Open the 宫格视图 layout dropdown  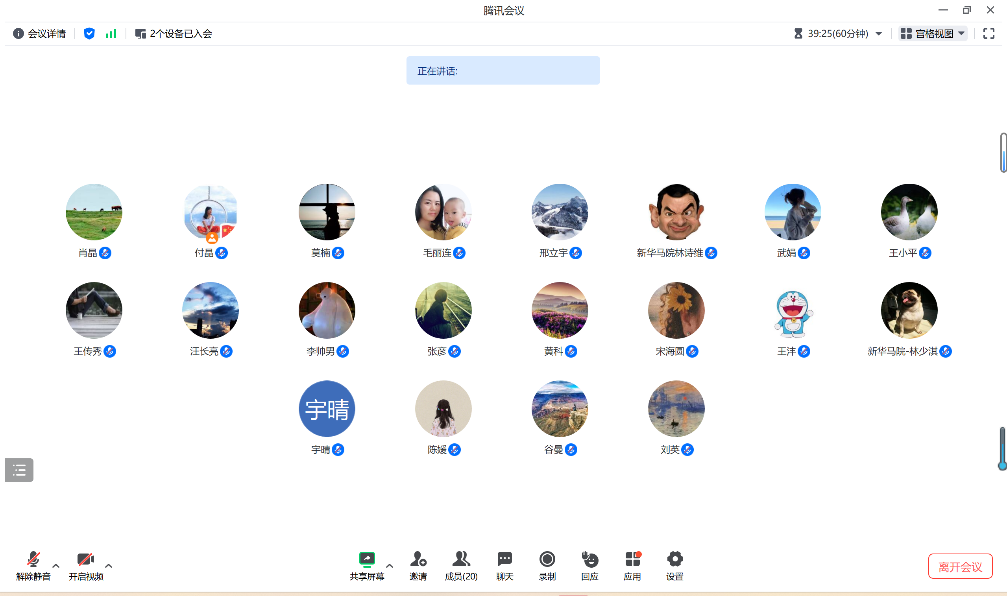933,33
